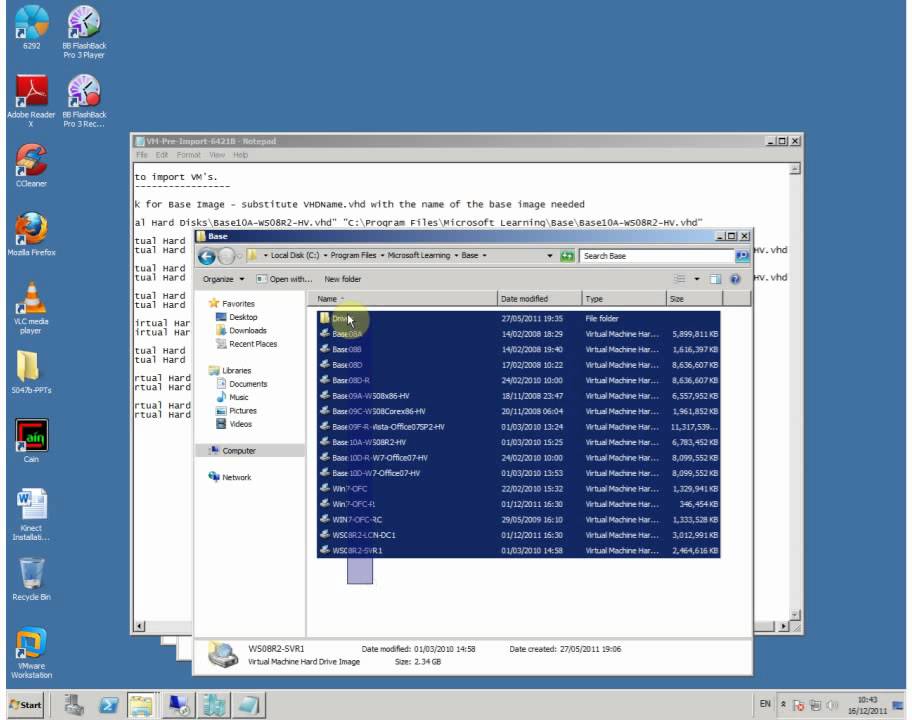
Task: Click the clock showing 10:43
Action: click(867, 705)
